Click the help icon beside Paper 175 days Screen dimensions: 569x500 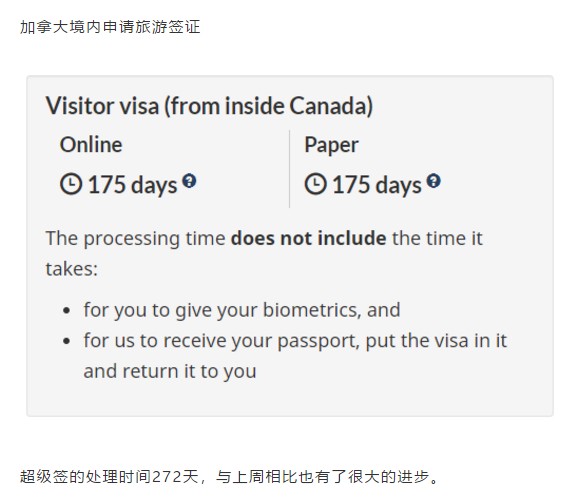point(434,180)
